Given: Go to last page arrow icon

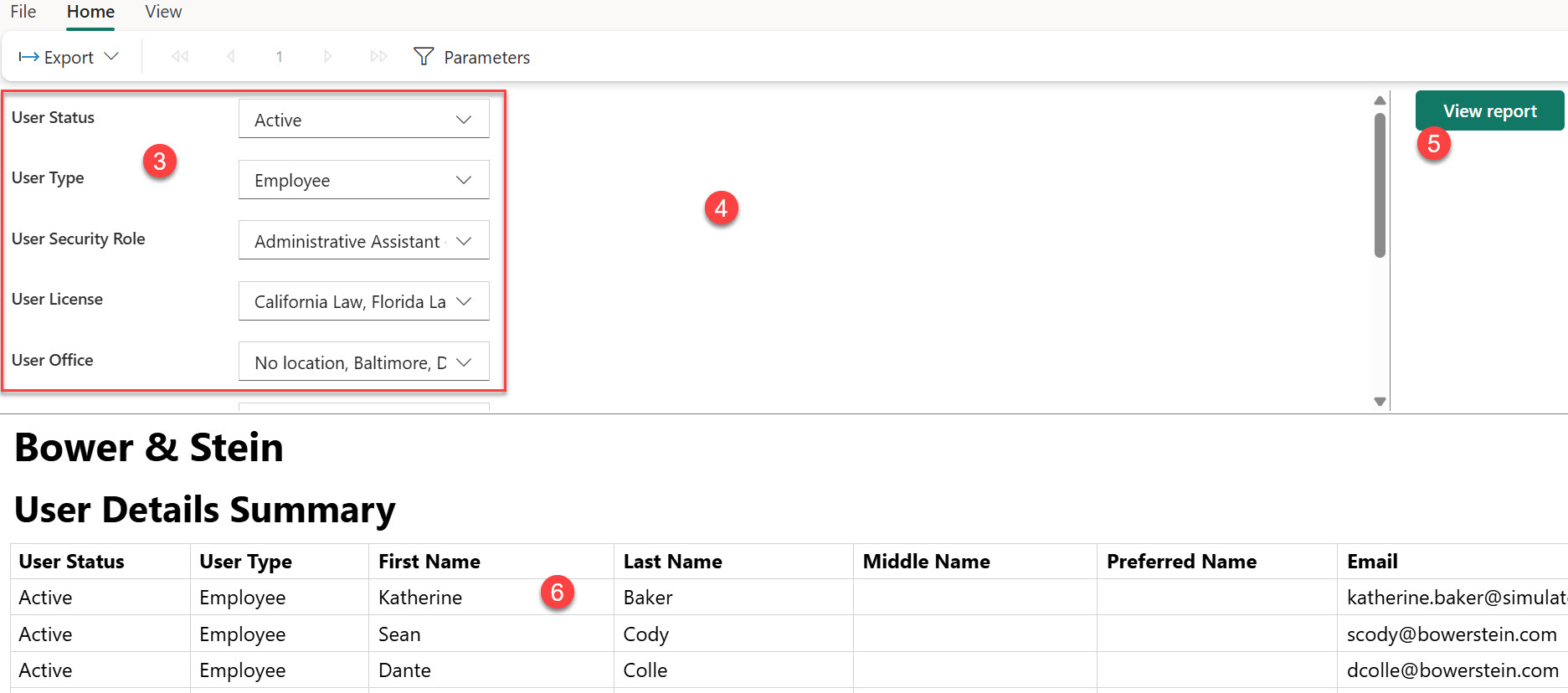Looking at the screenshot, I should pos(379,56).
